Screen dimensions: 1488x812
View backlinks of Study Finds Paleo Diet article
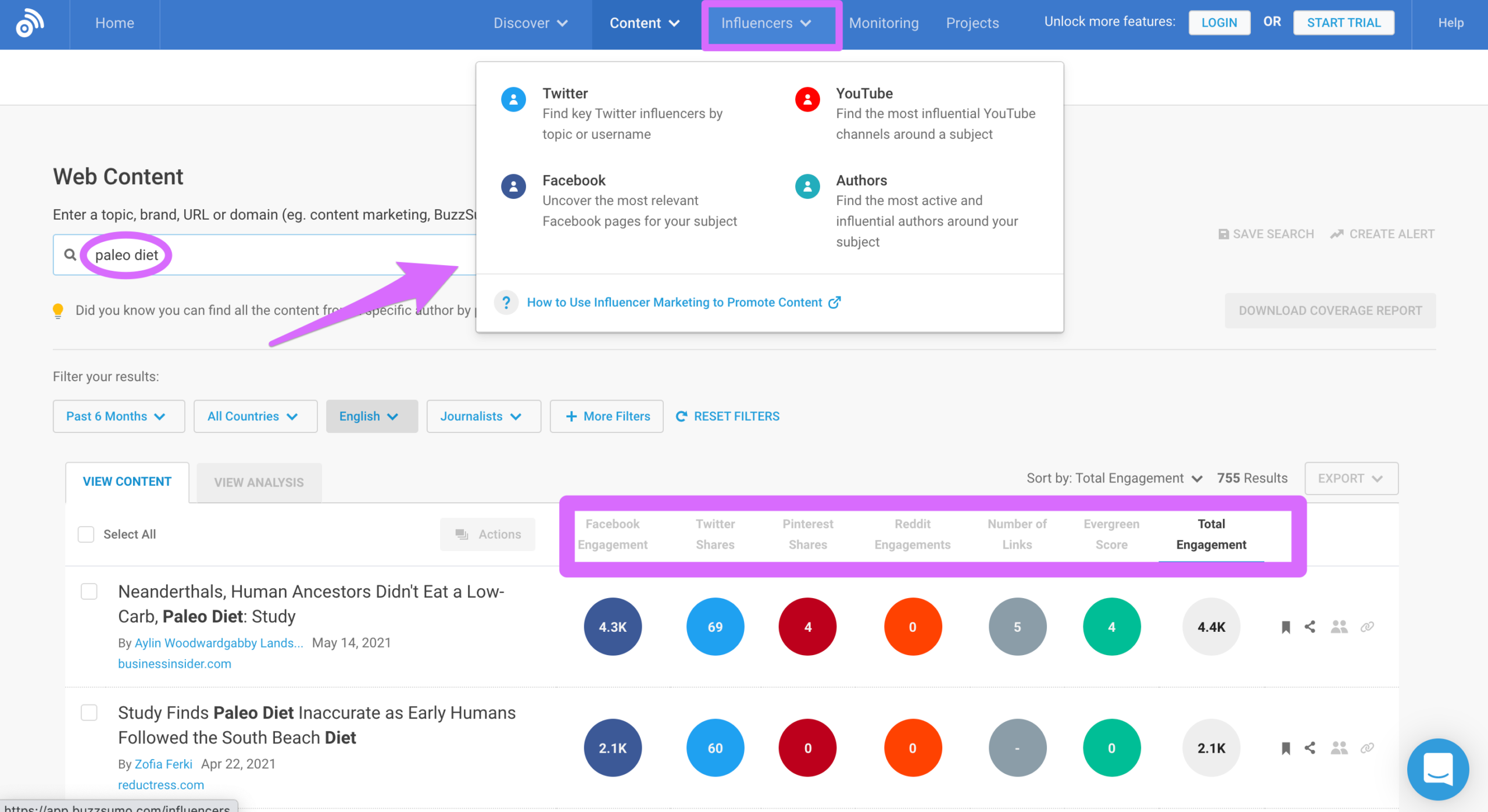point(1367,748)
